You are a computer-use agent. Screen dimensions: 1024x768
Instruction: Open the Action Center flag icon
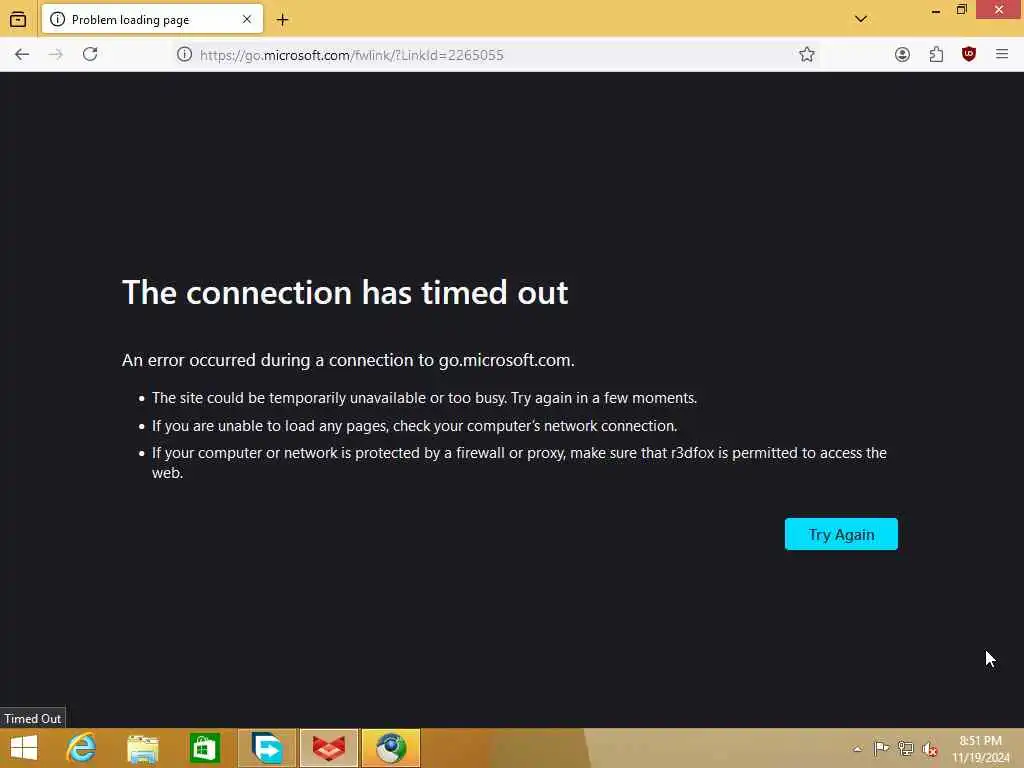point(881,748)
